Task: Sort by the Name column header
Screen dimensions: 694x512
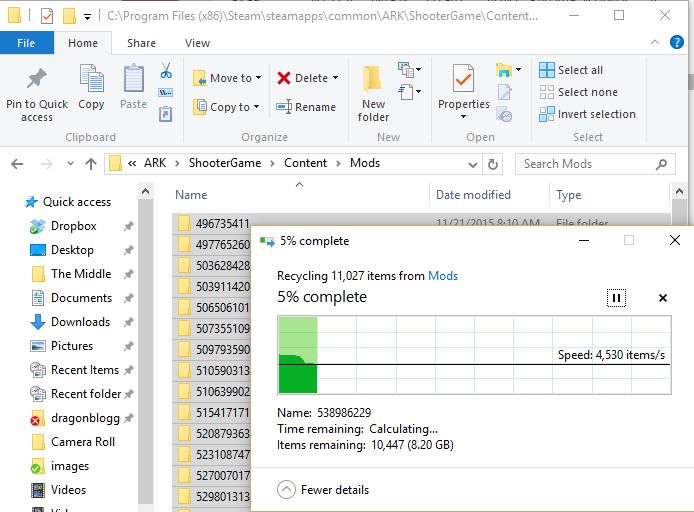Action: point(191,195)
